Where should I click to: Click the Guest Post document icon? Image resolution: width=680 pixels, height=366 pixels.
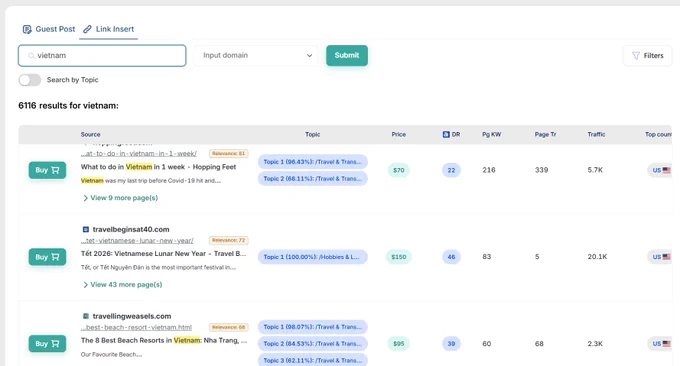pos(27,29)
